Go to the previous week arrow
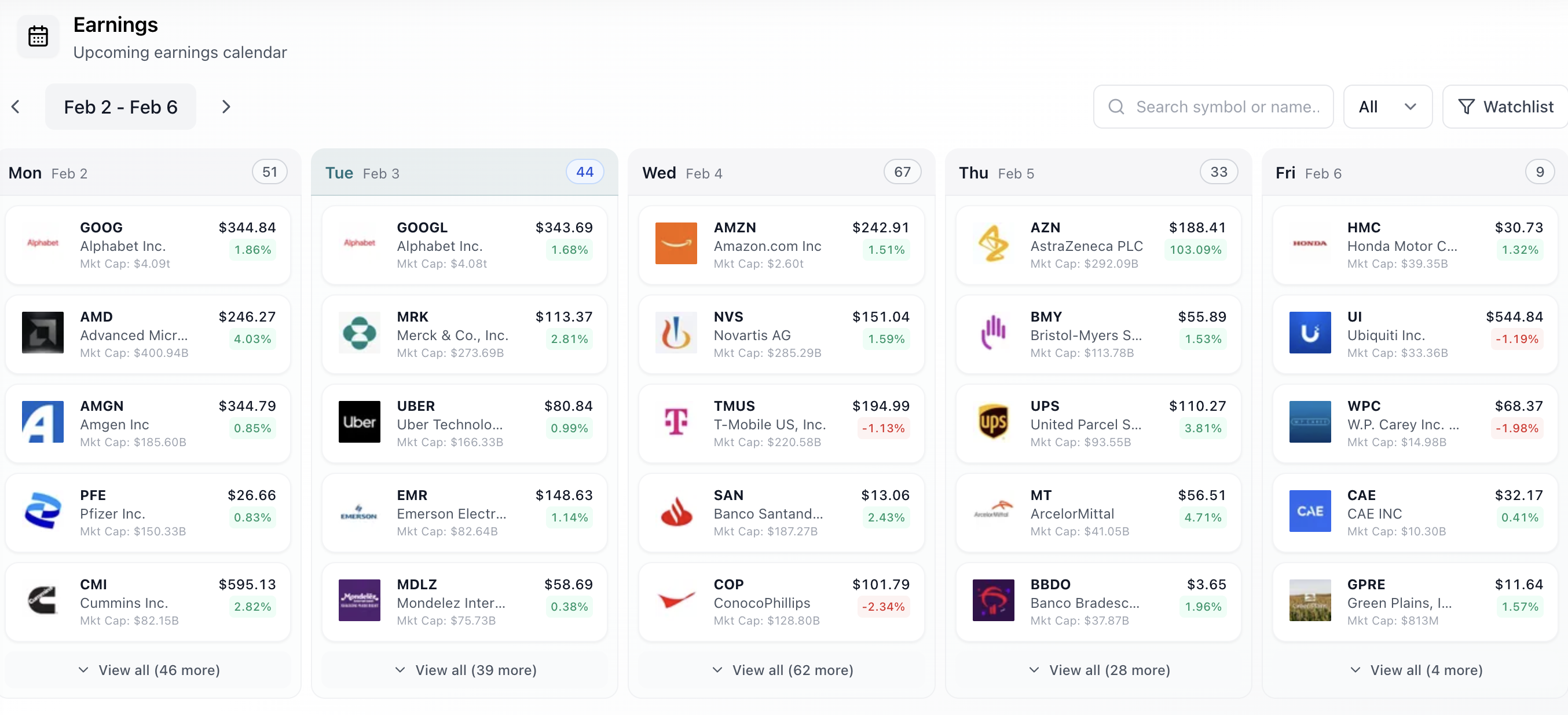1568x715 pixels. [16, 107]
